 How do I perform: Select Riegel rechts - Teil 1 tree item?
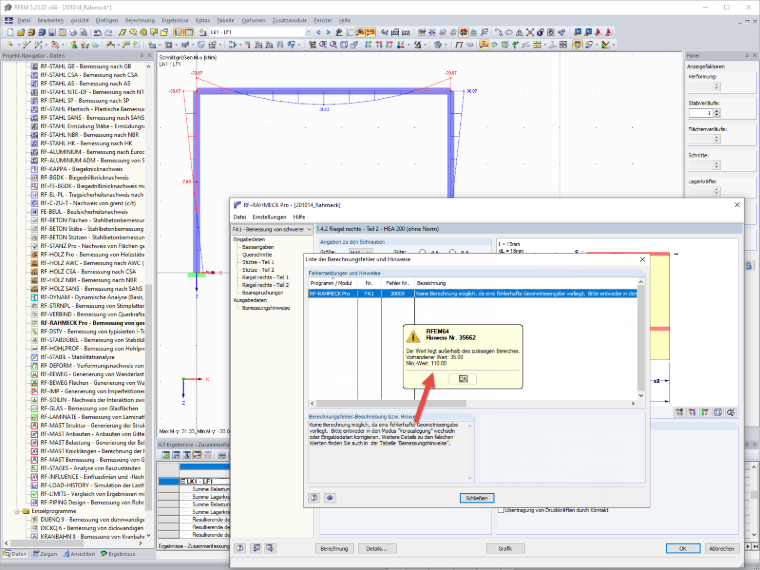pyautogui.click(x=265, y=277)
